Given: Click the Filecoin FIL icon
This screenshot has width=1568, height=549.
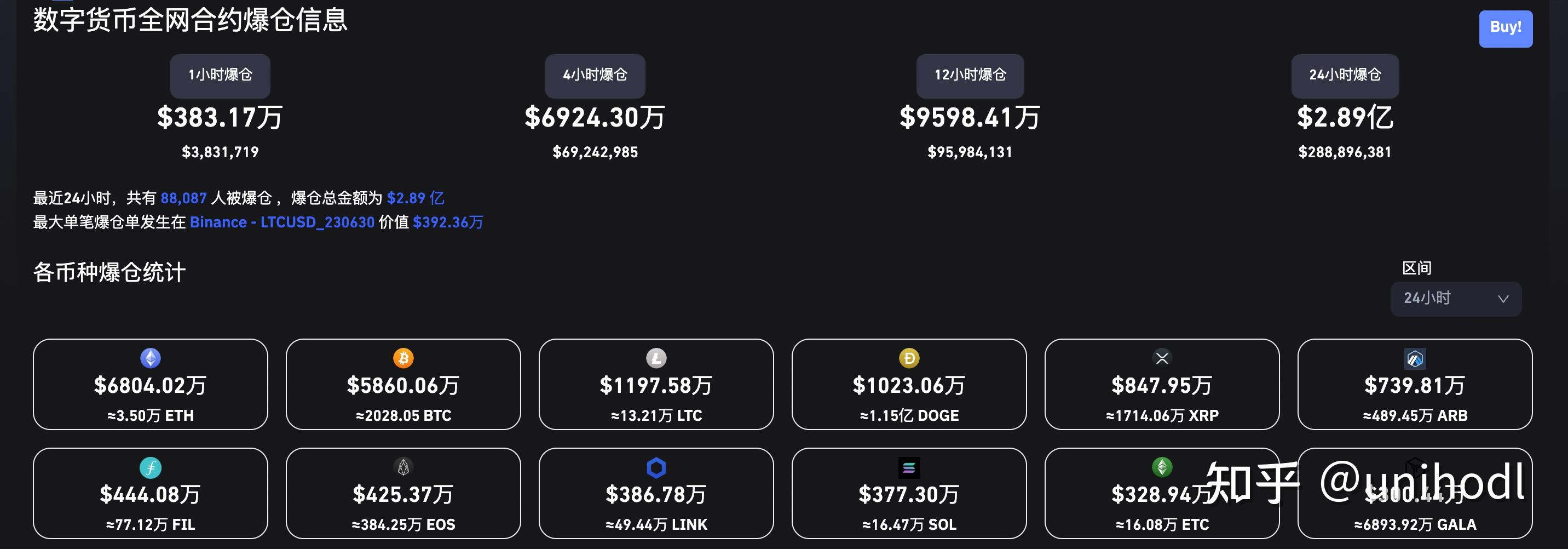Looking at the screenshot, I should (x=151, y=467).
